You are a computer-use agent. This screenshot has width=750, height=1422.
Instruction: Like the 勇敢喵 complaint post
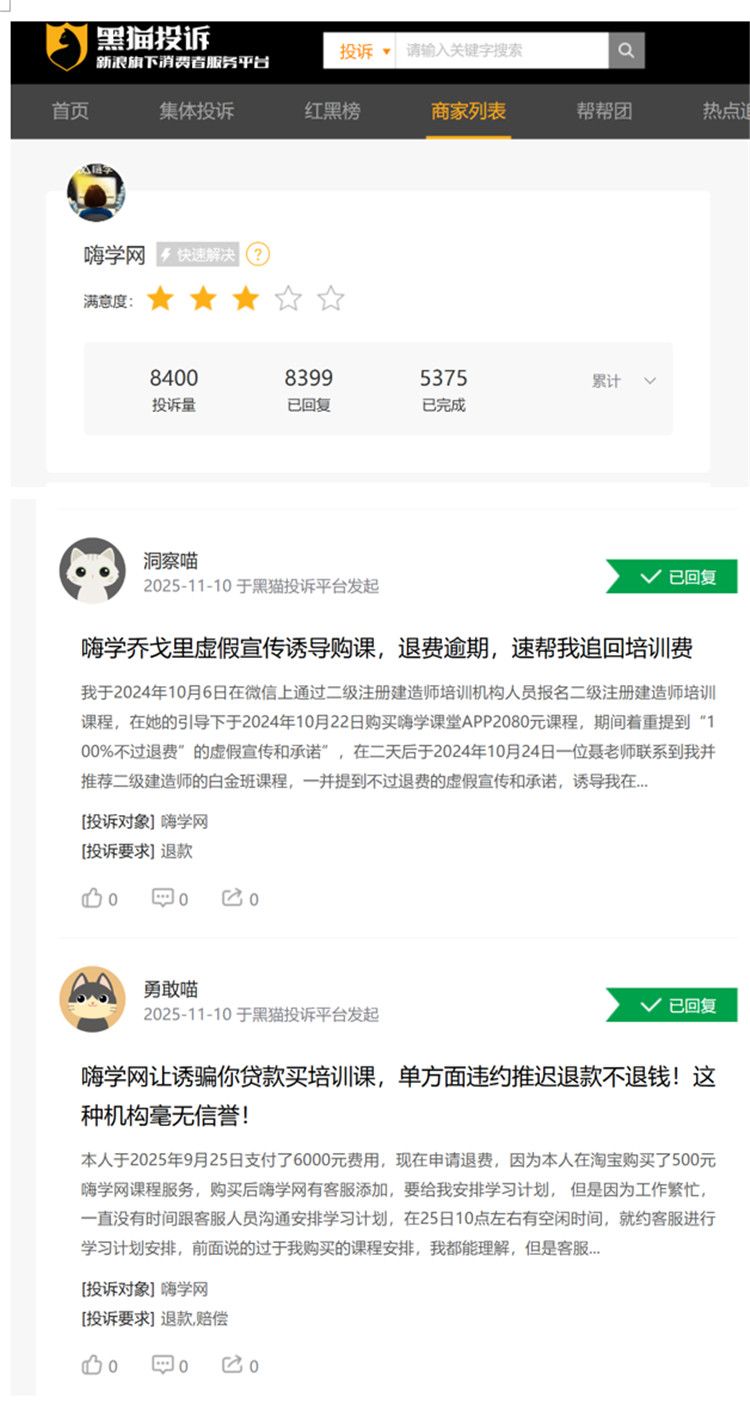[99, 1365]
